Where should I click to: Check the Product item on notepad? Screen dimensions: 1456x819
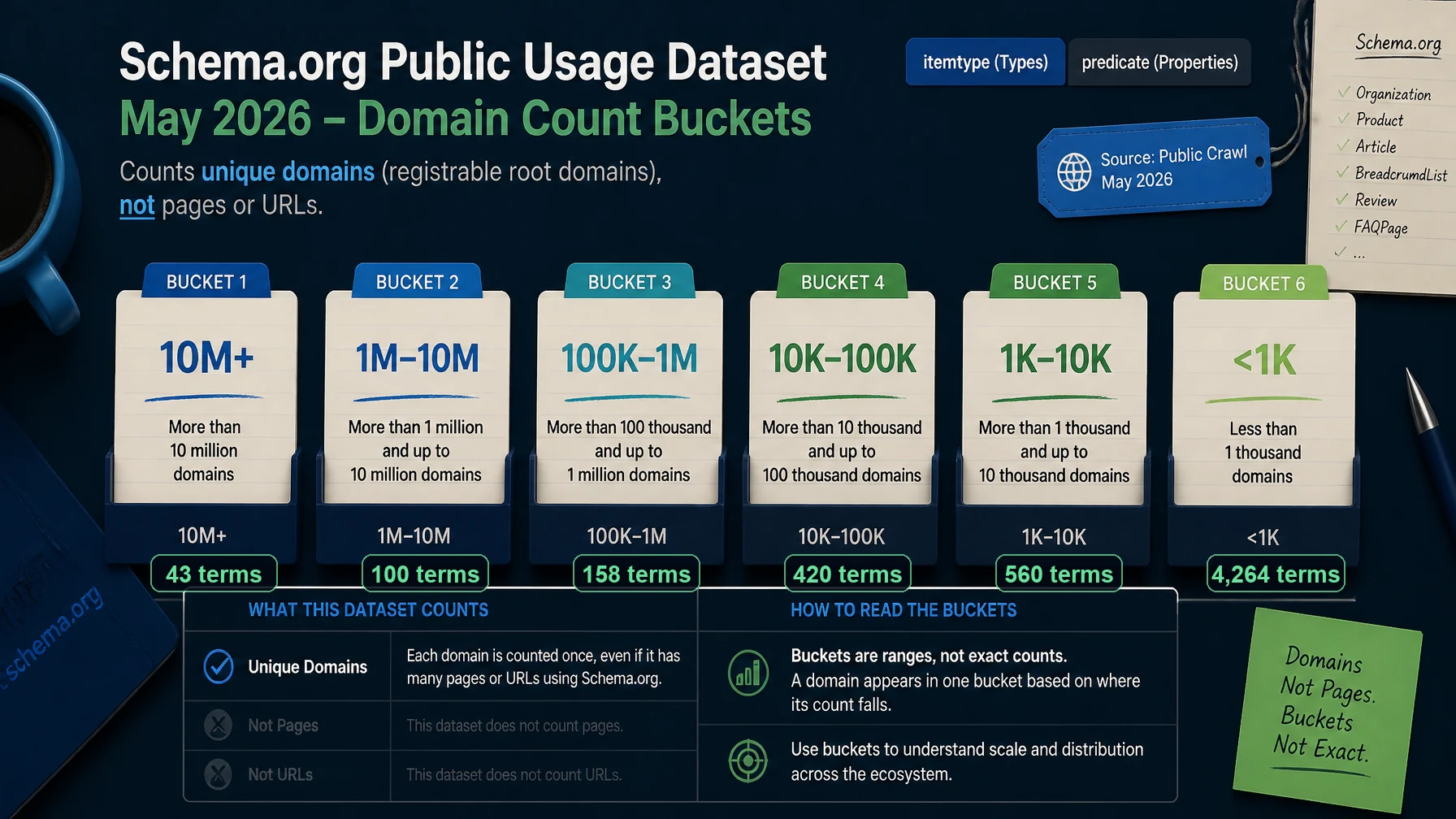pos(1371,119)
